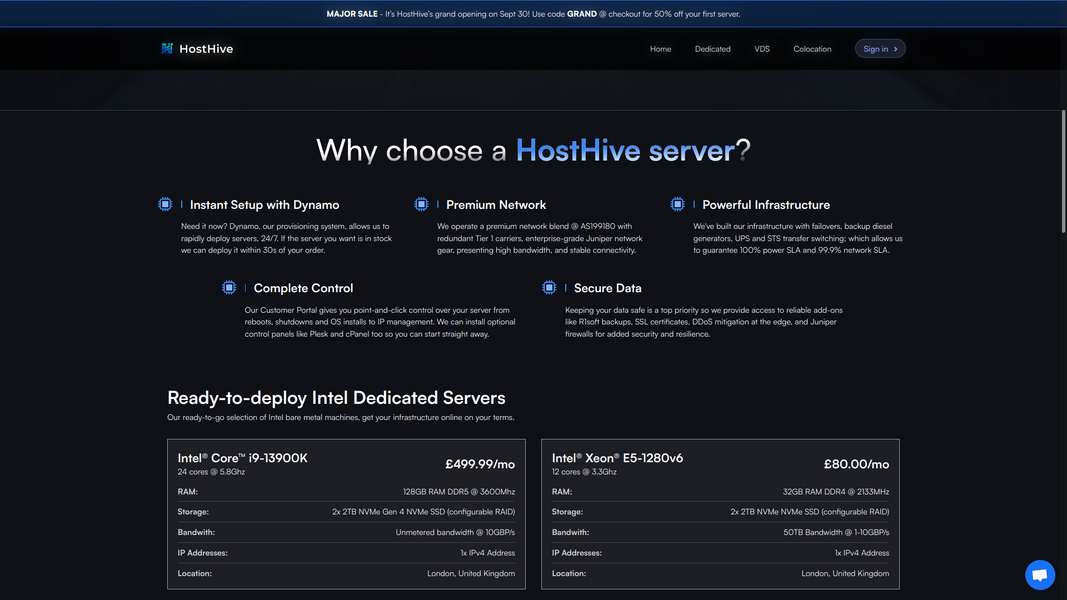Screen dimensions: 1067x600
Task: Click '12 cores @ 3.3Ghz' subtitle
Action: pyautogui.click(x=584, y=472)
